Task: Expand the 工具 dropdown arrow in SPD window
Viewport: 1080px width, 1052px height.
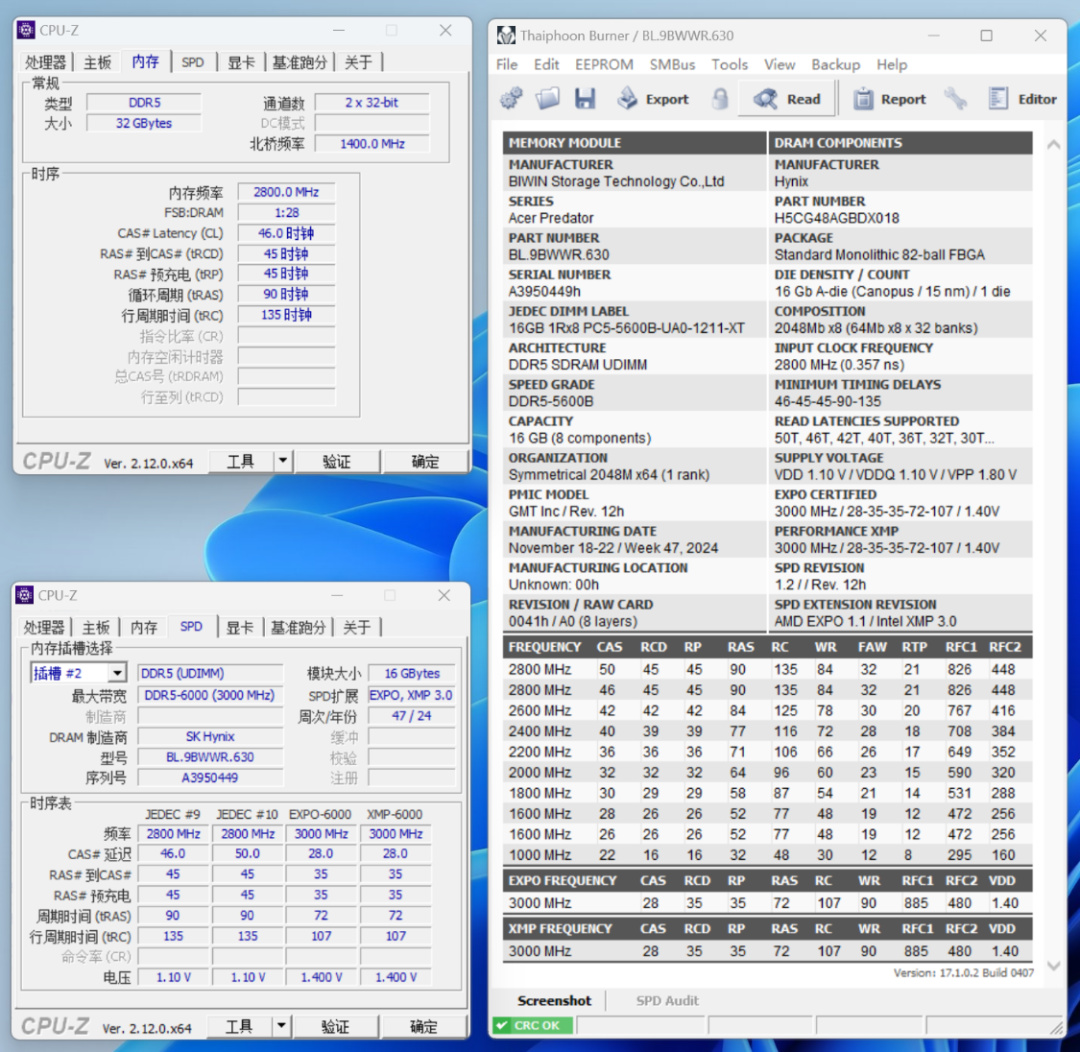Action: [281, 1026]
